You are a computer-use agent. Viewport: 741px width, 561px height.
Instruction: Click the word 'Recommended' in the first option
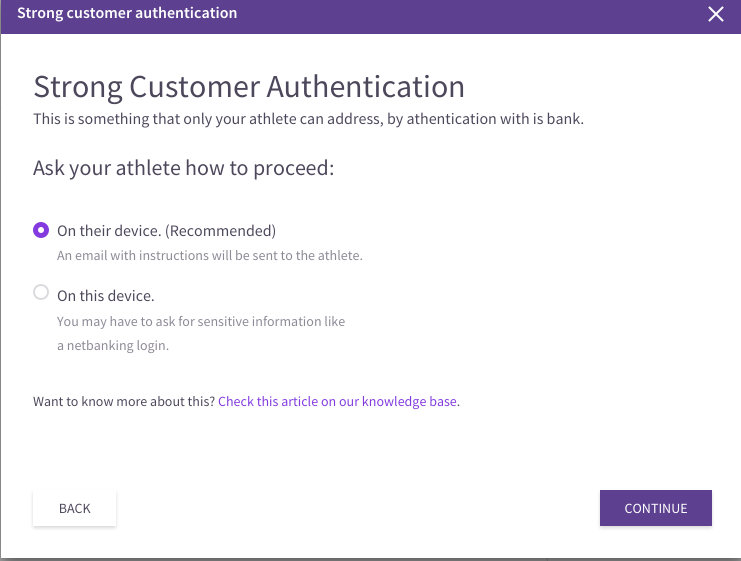click(x=220, y=231)
